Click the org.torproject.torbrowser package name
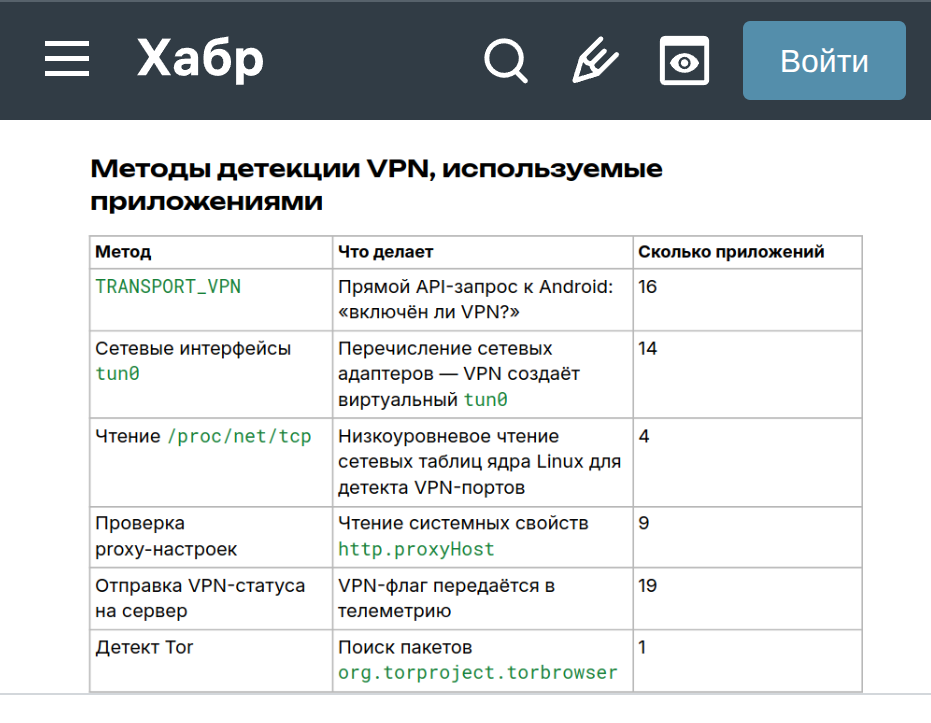The height and width of the screenshot is (723, 931). point(478,673)
